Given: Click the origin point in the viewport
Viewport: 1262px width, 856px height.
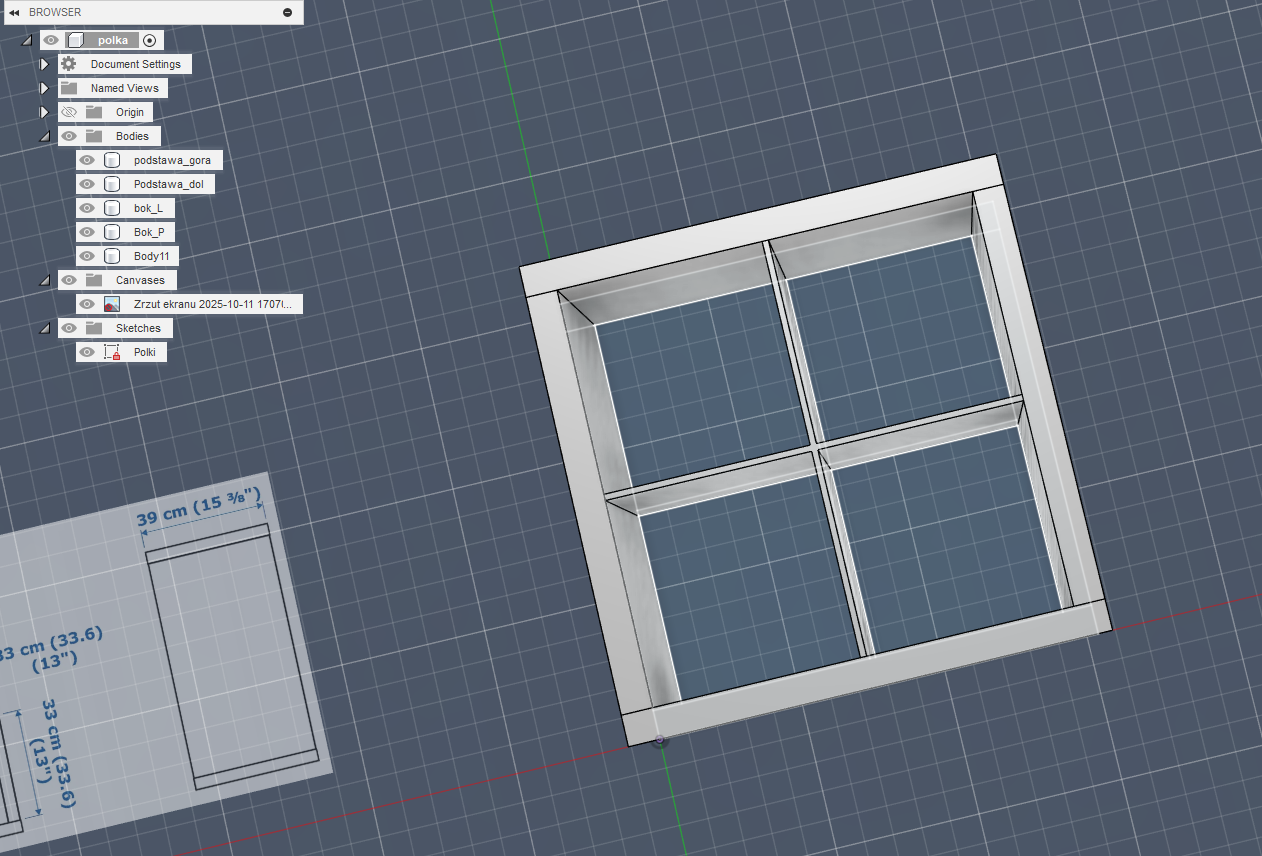Looking at the screenshot, I should click(660, 741).
